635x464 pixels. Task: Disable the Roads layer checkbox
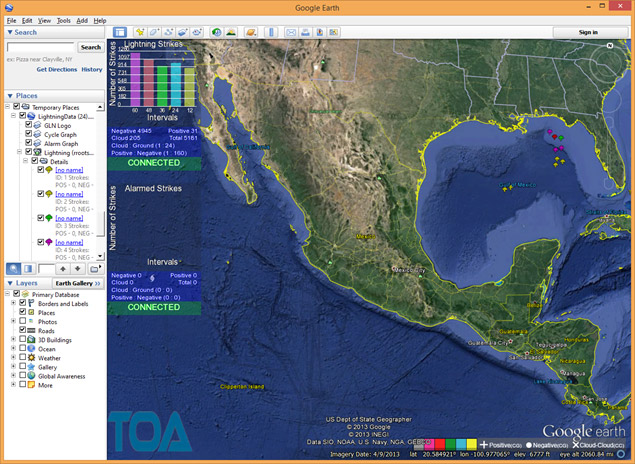(23, 330)
